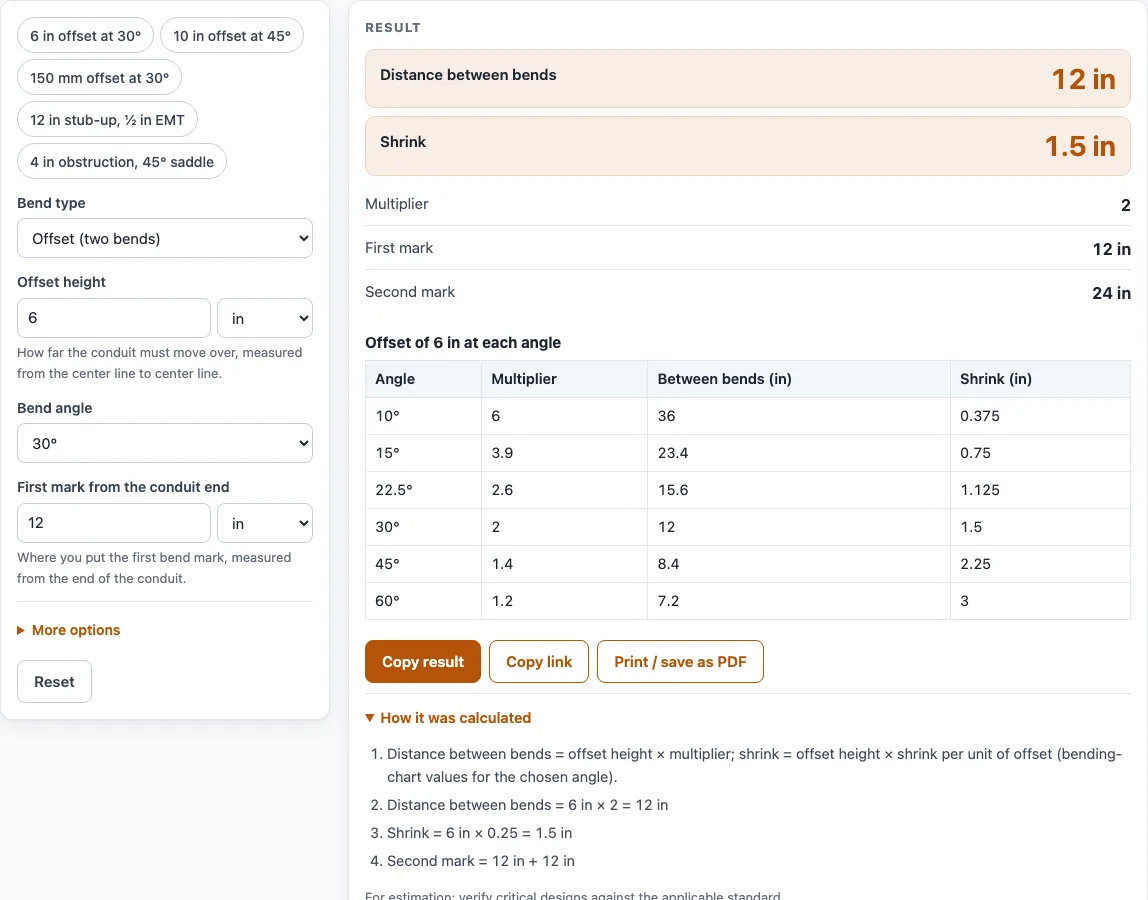The height and width of the screenshot is (900, 1148).
Task: Click the Second mark value 24 in
Action: [x=1111, y=293]
